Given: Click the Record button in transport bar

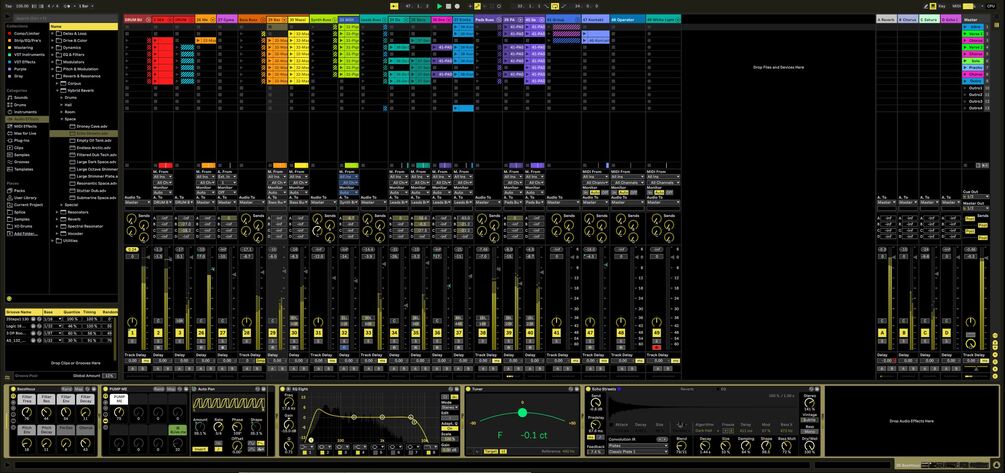Looking at the screenshot, I should coord(456,6).
